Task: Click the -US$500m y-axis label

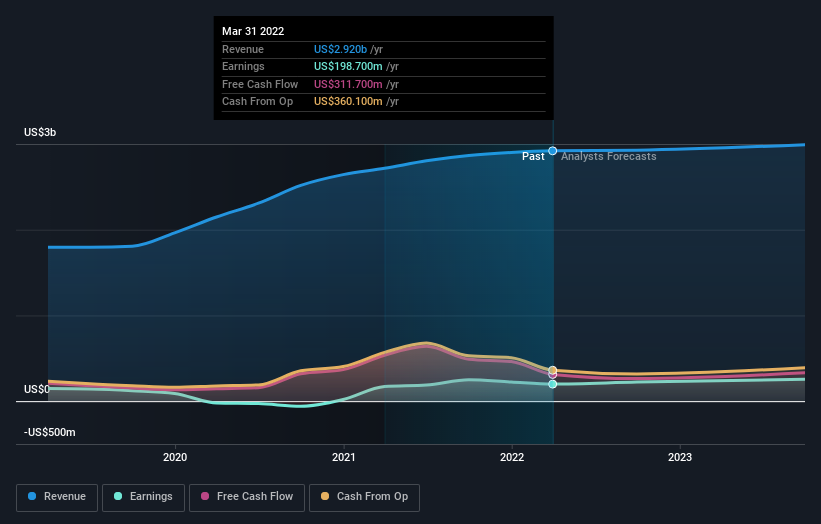Action: point(50,432)
